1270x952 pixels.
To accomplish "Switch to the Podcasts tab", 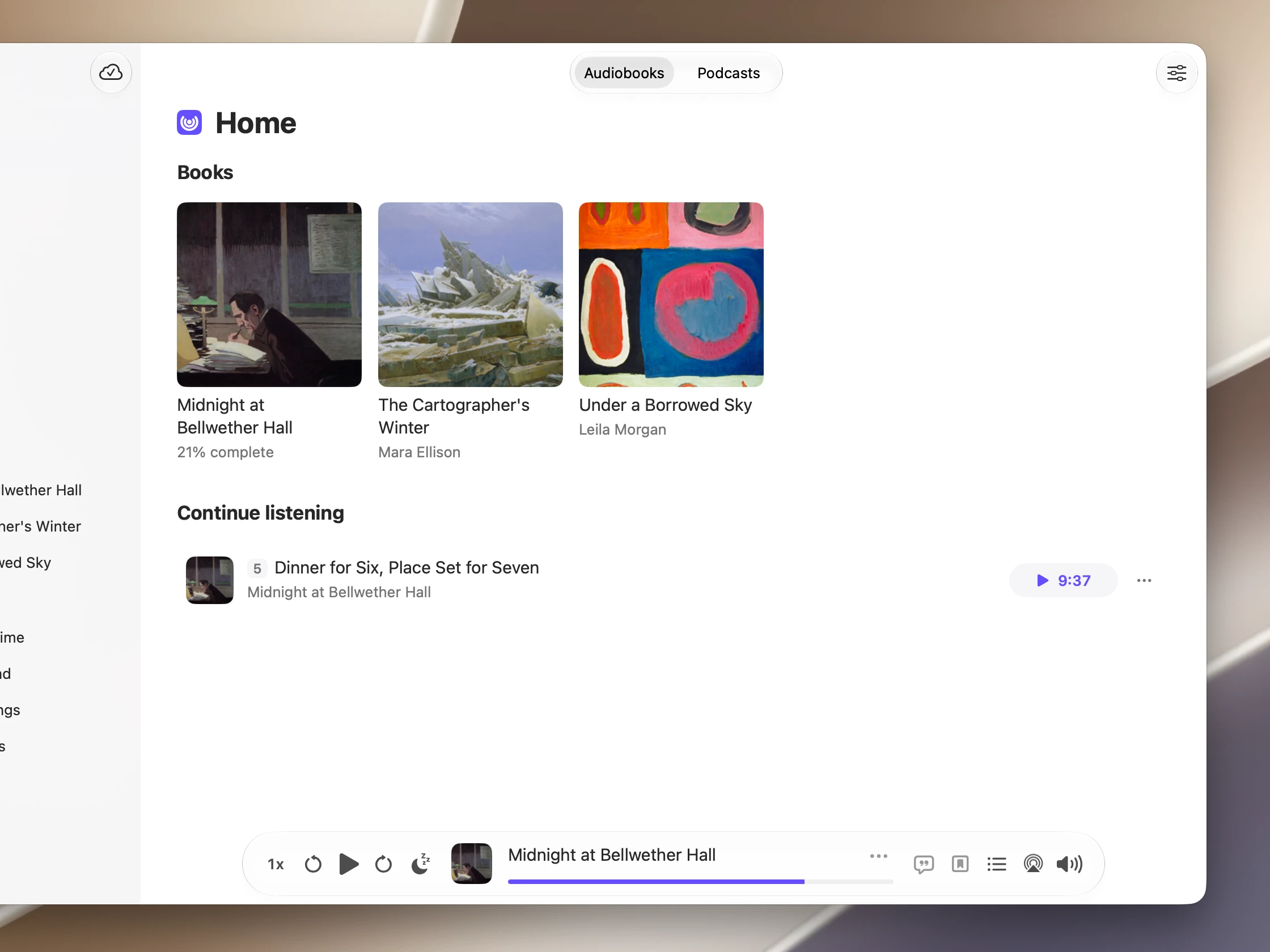I will [x=728, y=73].
